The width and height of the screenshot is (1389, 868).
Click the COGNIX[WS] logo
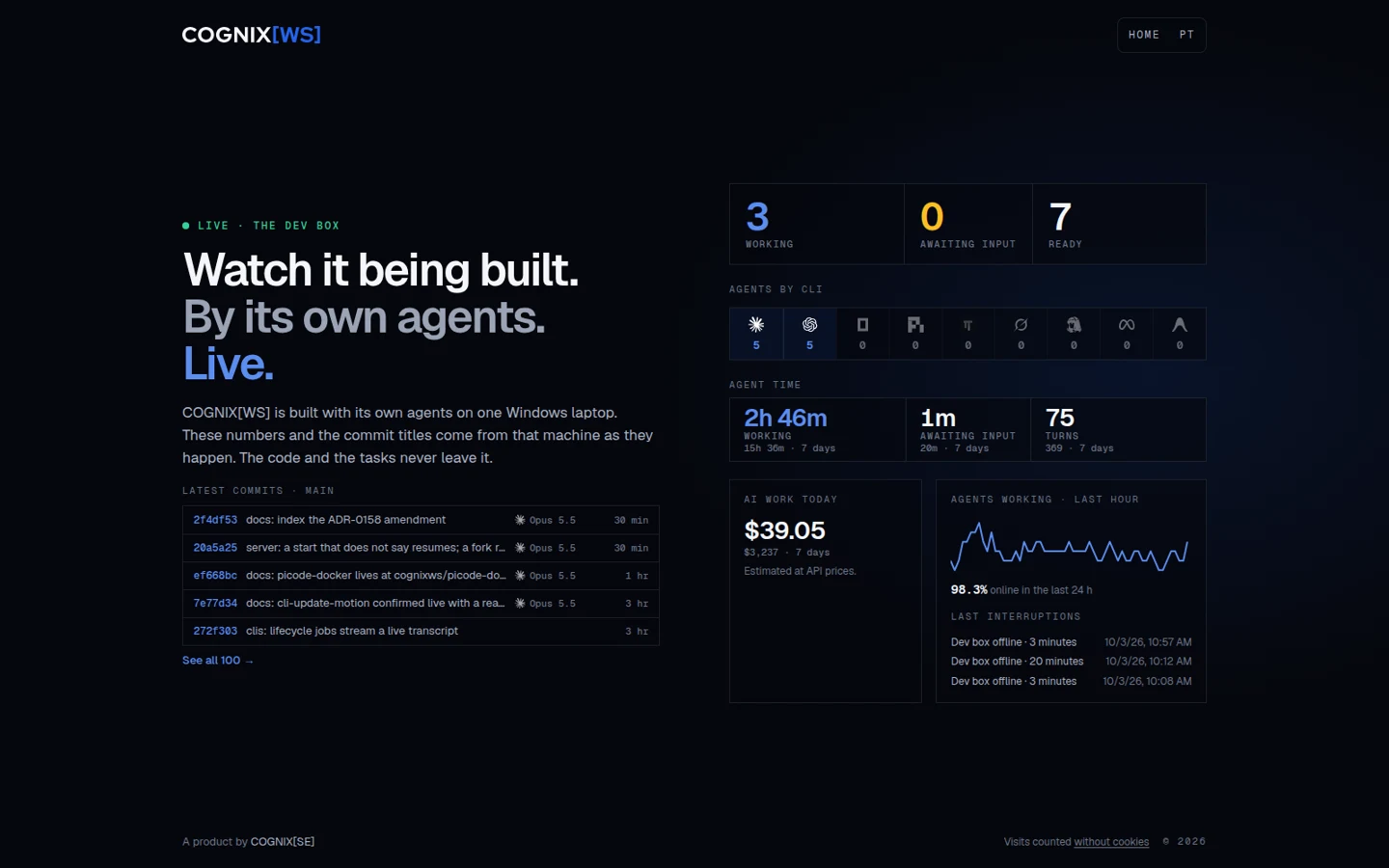click(x=252, y=35)
